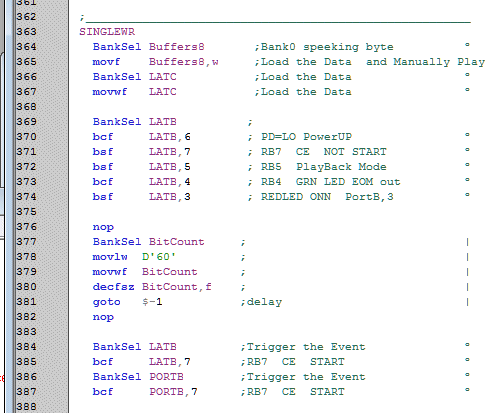Click 'LATB' operand on line 369
Screen dimensions: 492x413
click(x=163, y=122)
